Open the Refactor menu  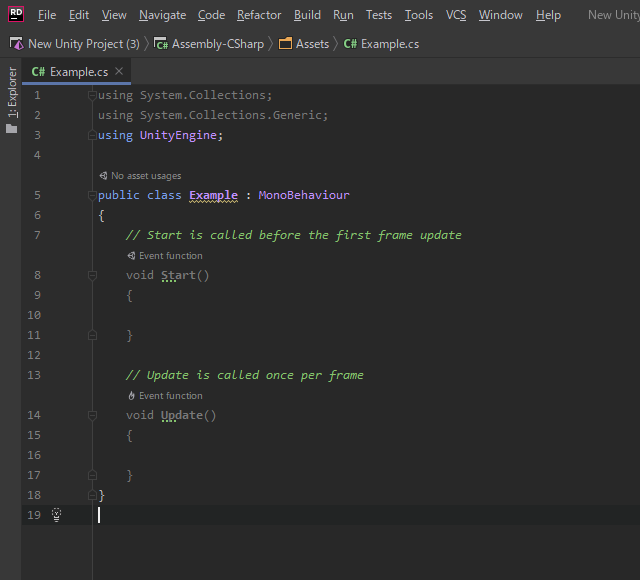point(259,15)
